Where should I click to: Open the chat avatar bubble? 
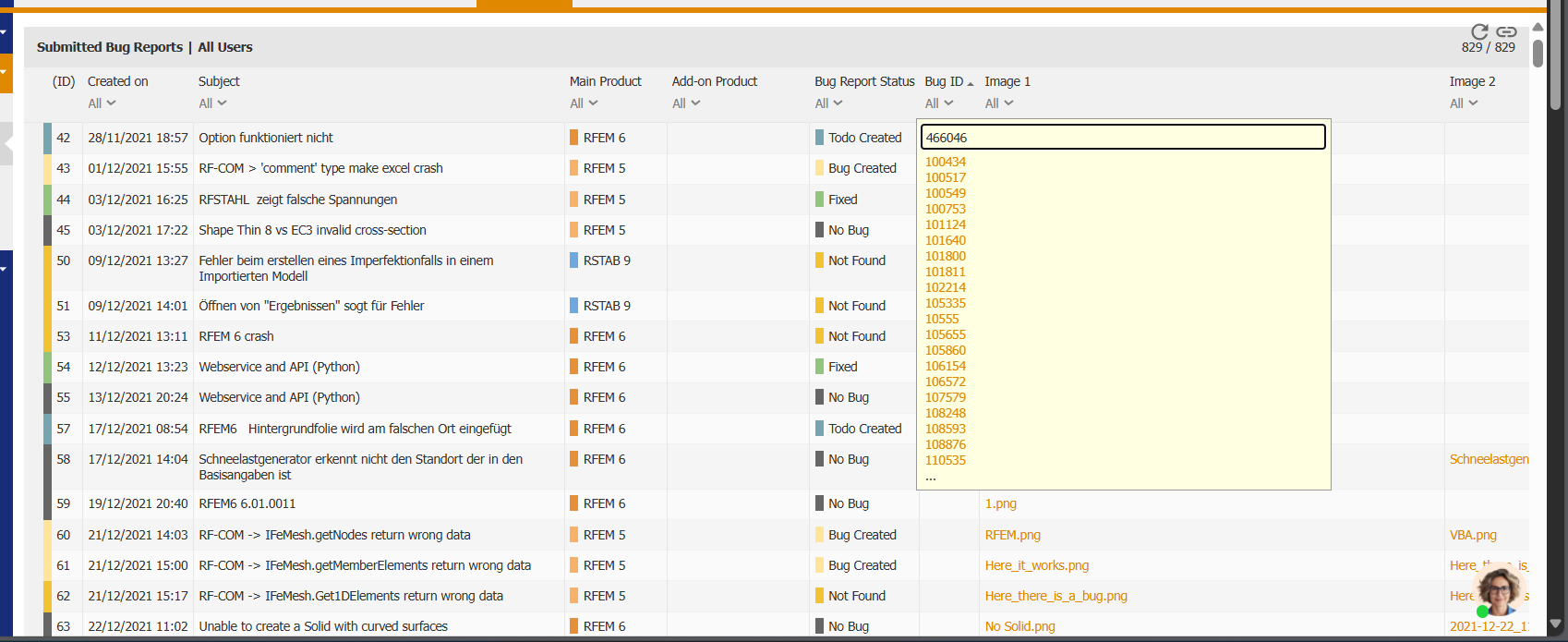(1499, 590)
